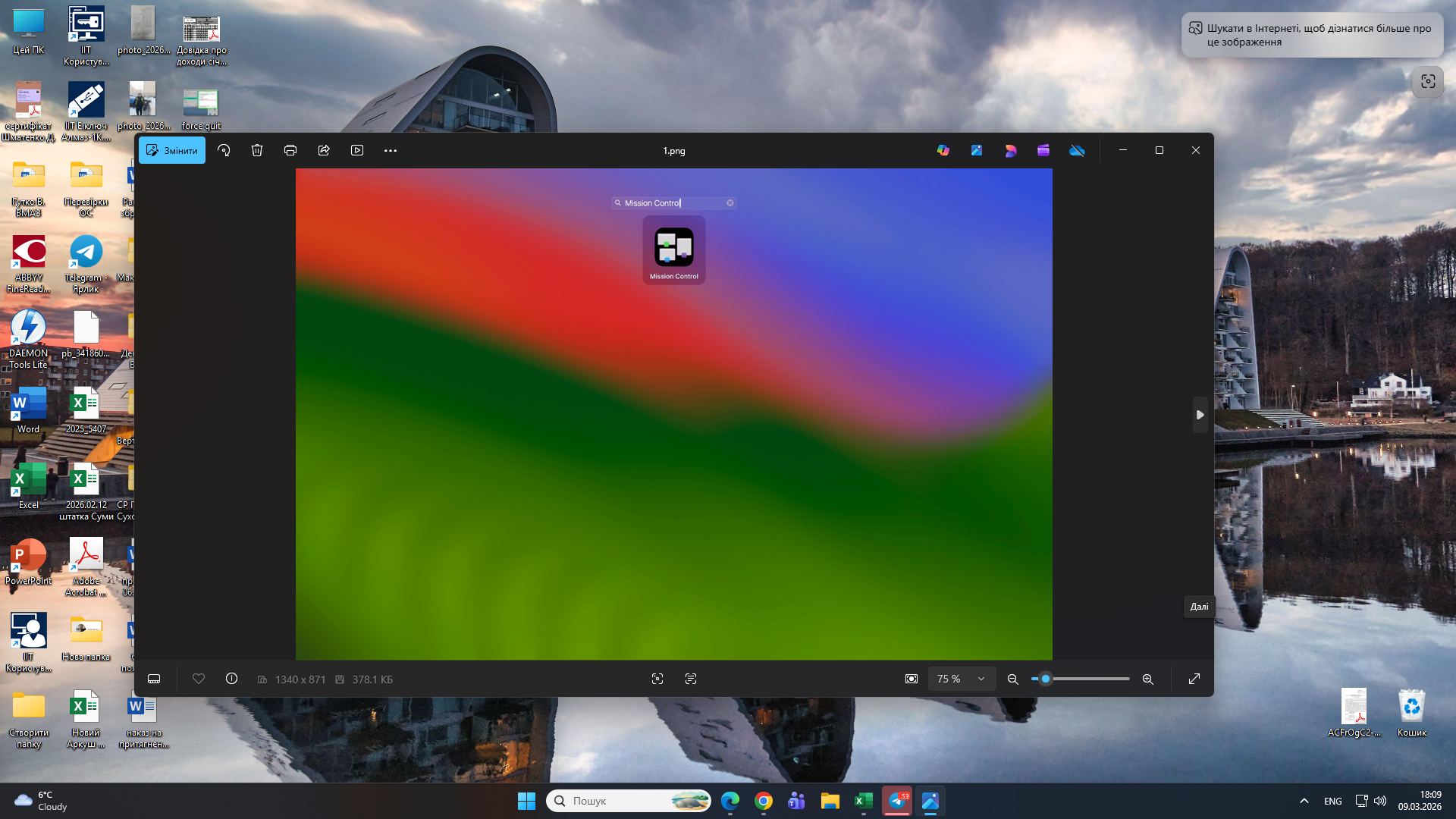Open the more options menu
The height and width of the screenshot is (819, 1456).
390,150
